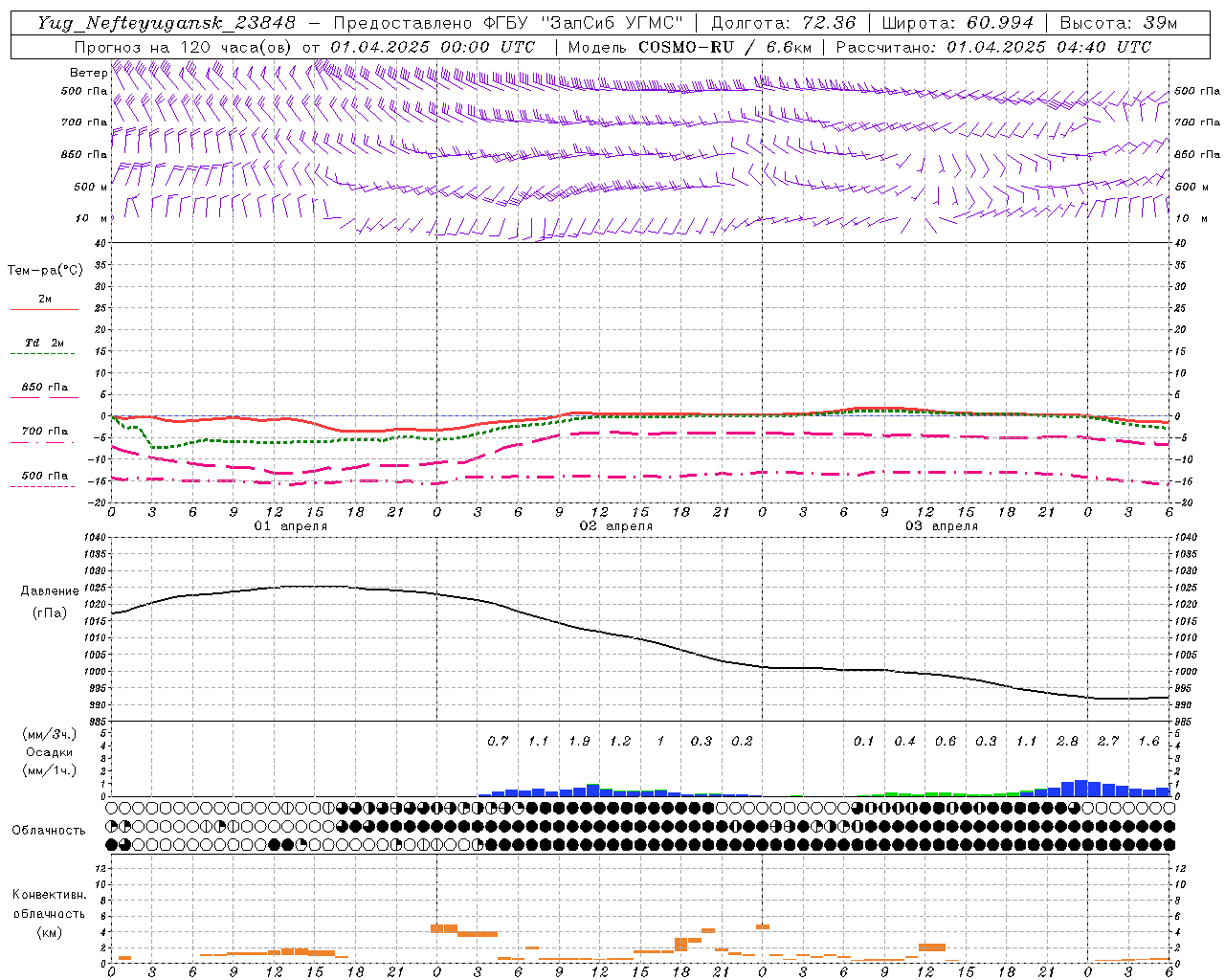Click the model name COSMO-RU / 6.6км
Screen dimensions: 1225x980
pyautogui.click(x=725, y=47)
